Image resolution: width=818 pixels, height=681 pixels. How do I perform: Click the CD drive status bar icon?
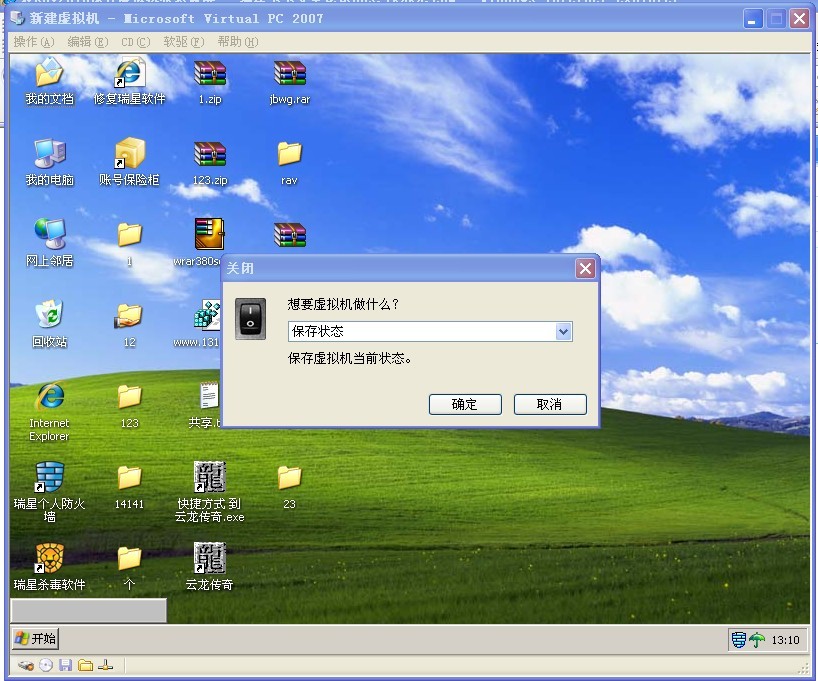click(x=46, y=665)
